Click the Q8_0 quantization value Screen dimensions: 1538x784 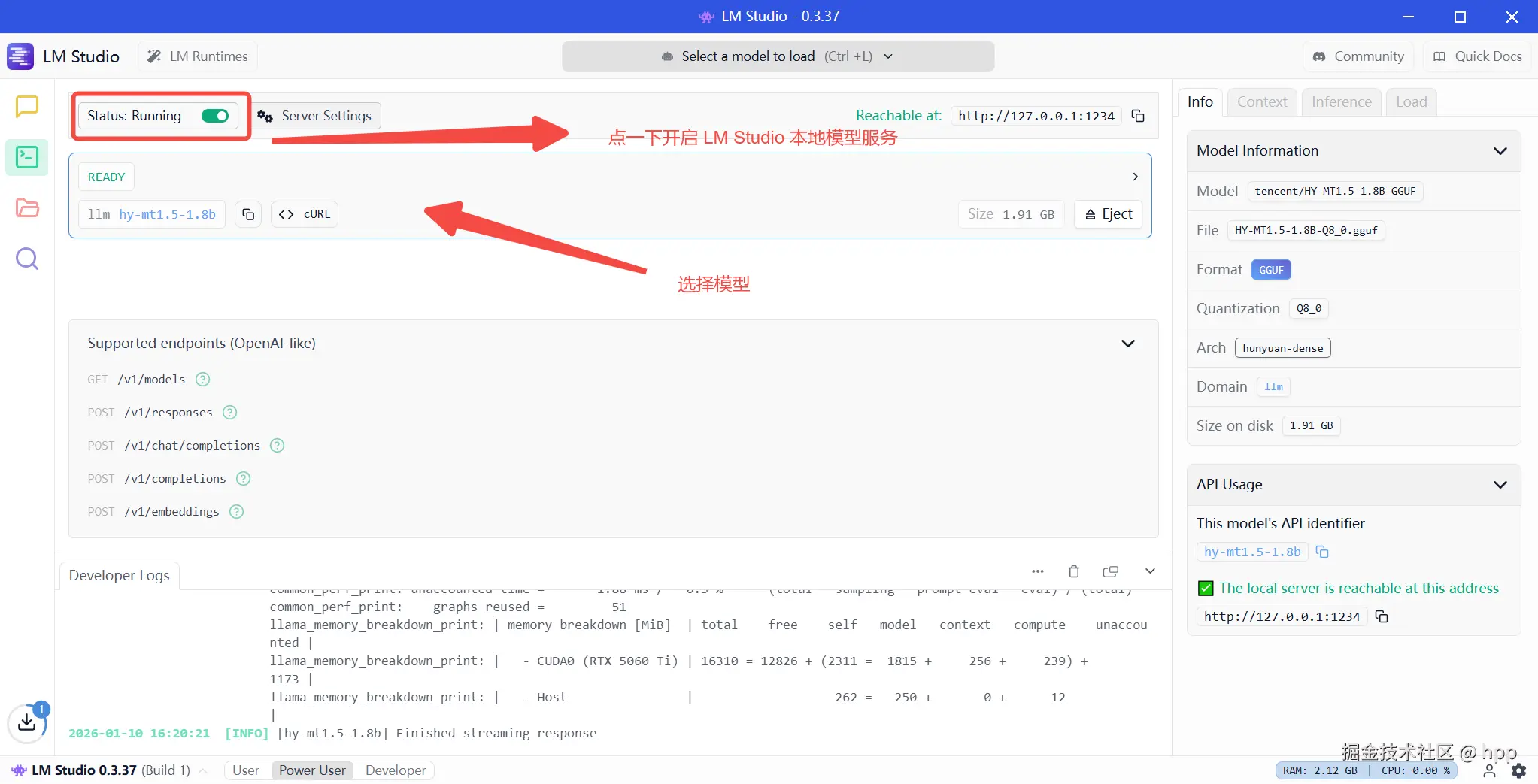[1309, 309]
